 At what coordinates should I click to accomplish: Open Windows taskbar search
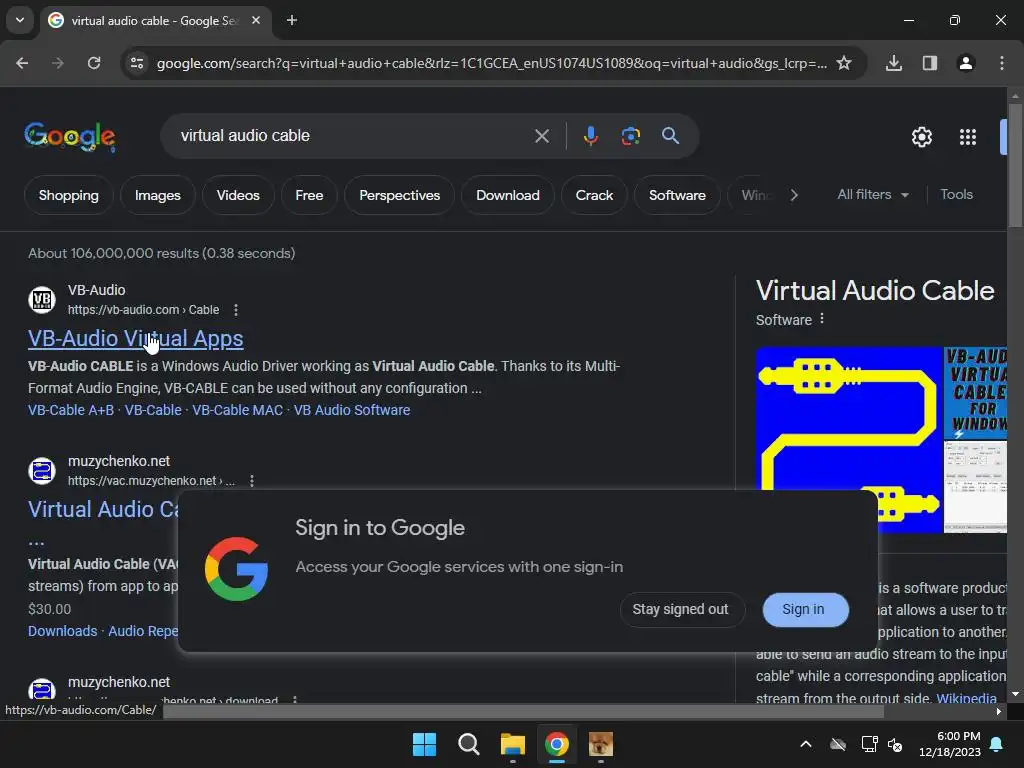click(x=469, y=744)
